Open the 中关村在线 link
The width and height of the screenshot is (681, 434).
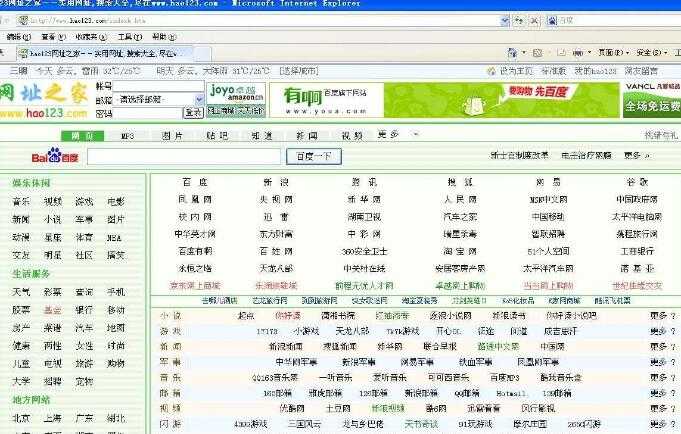[364, 268]
